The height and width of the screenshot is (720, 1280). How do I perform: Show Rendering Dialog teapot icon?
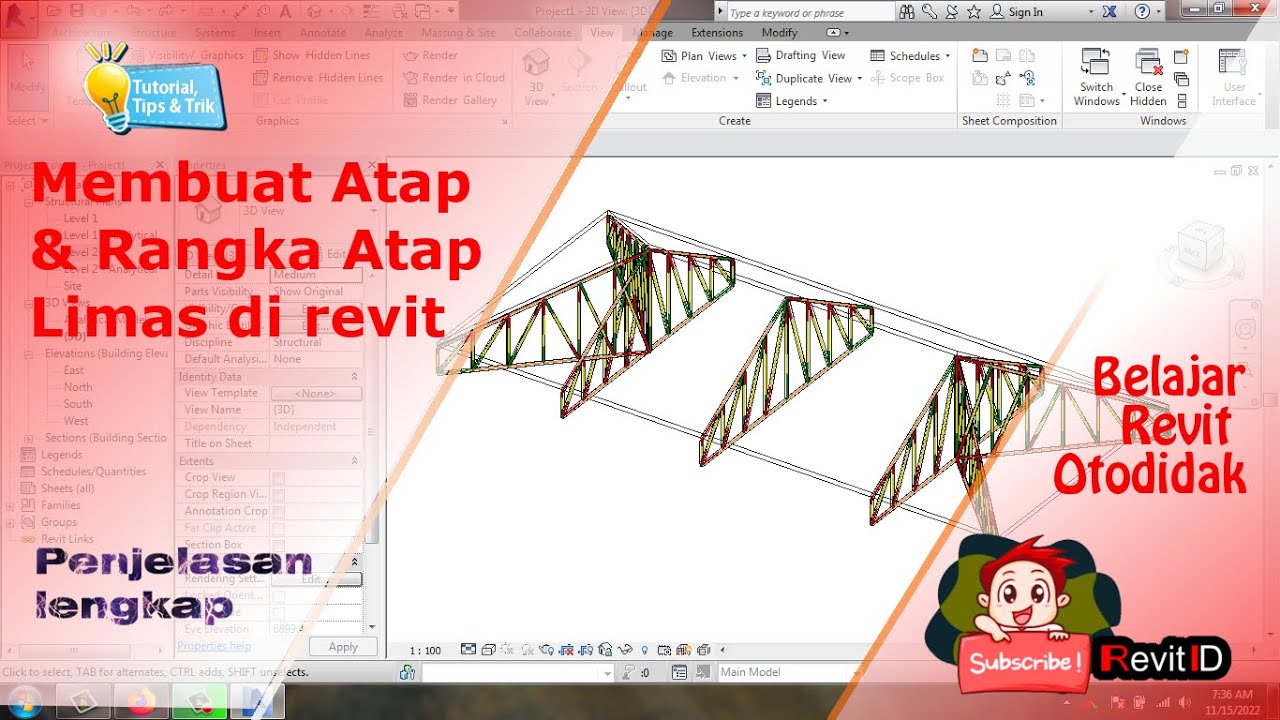click(x=546, y=650)
